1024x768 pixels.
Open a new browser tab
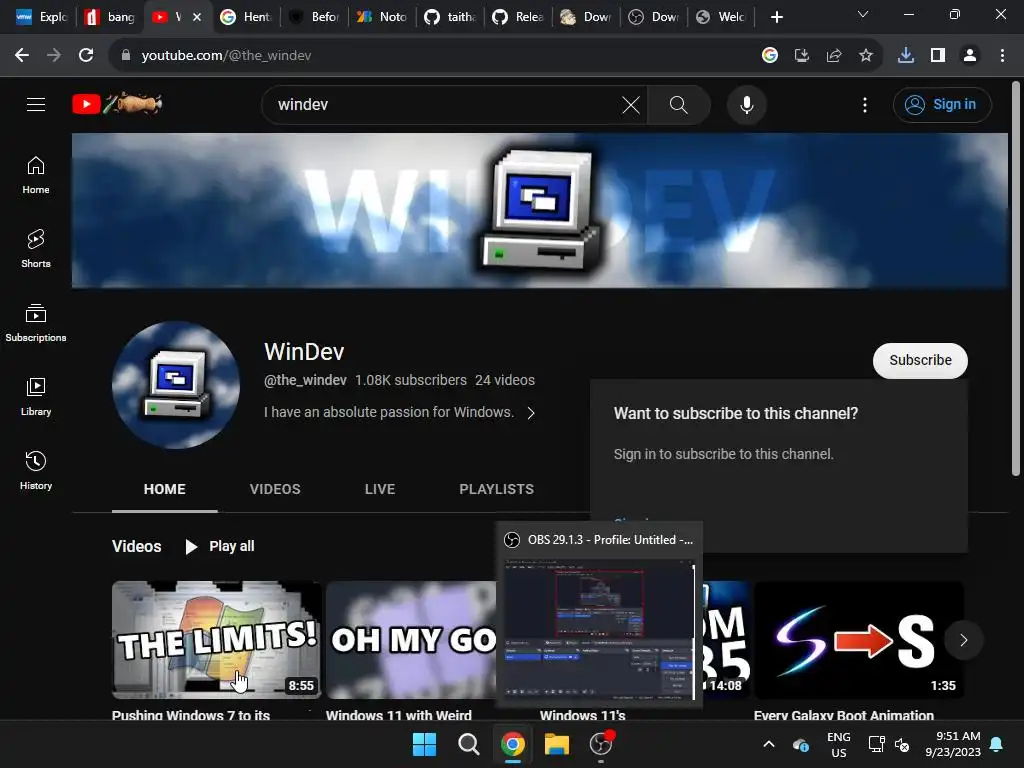776,17
